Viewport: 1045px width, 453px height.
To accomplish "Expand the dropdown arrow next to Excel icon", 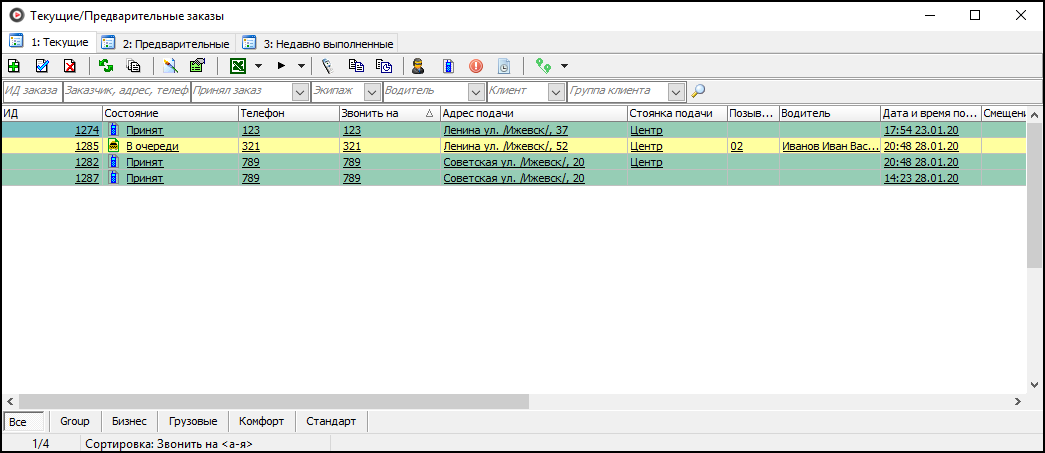I will pos(258,66).
